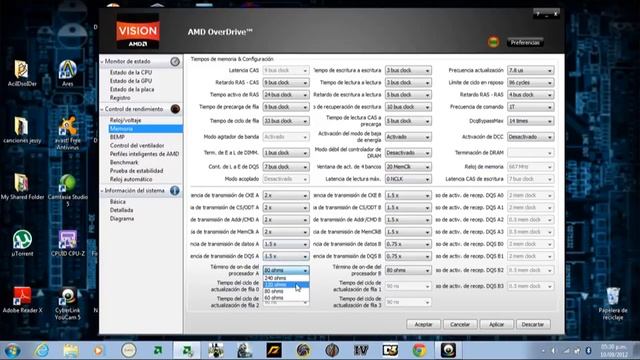
Task: Open Latencia de lectura máx. dropdown
Action: coord(408,179)
